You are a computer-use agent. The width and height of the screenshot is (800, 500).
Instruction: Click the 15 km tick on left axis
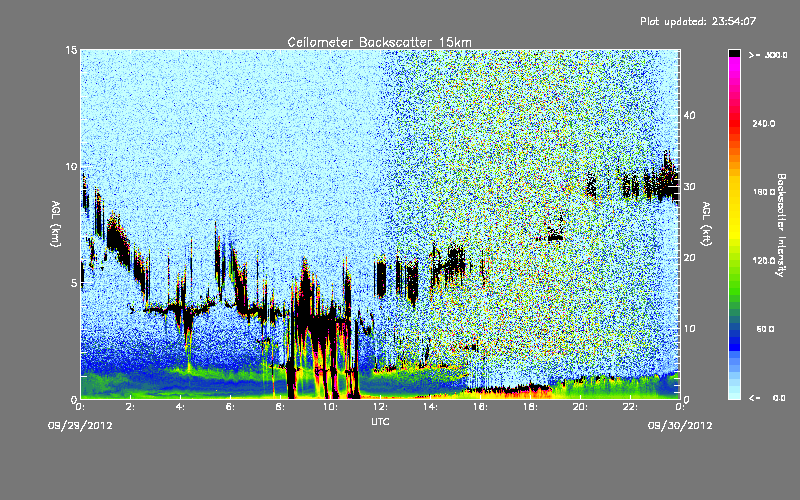click(71, 50)
